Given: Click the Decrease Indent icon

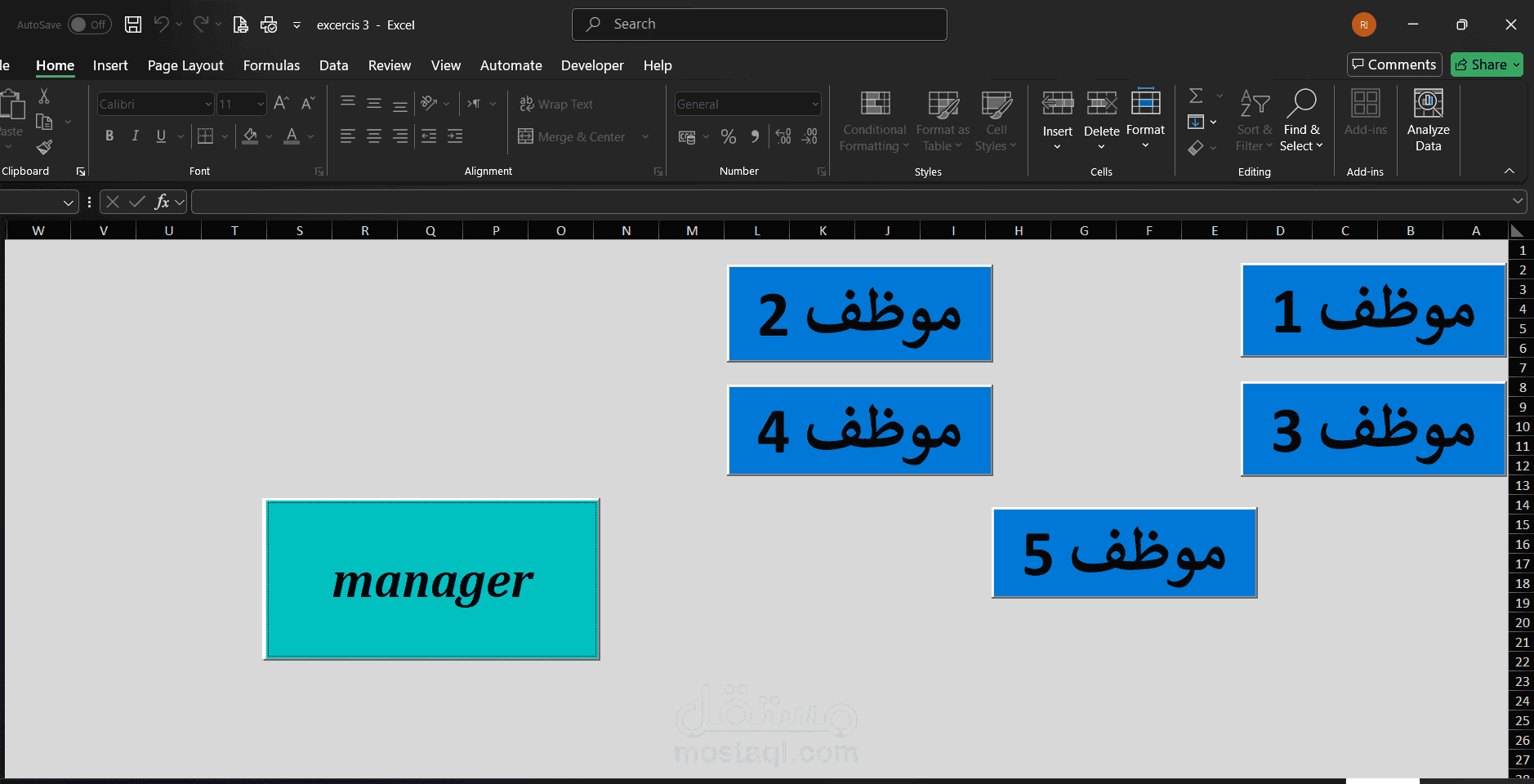Looking at the screenshot, I should pos(429,136).
